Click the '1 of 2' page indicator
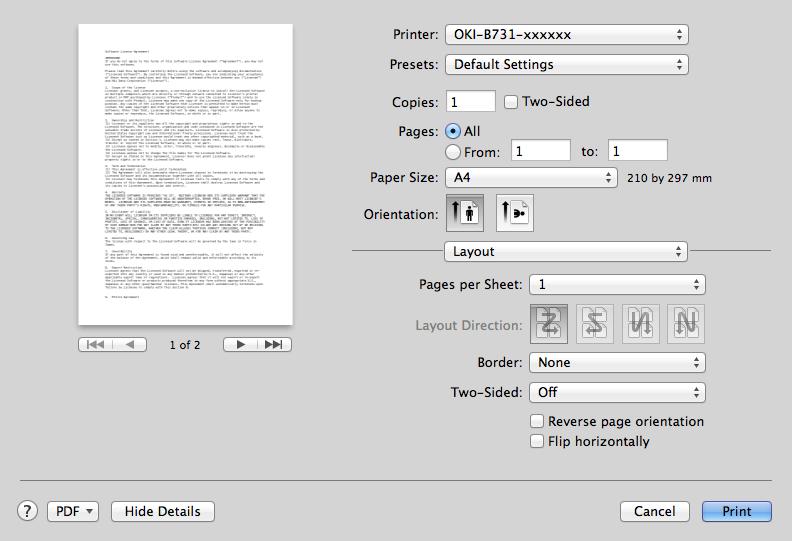Screen dimensions: 792x541 click(185, 345)
